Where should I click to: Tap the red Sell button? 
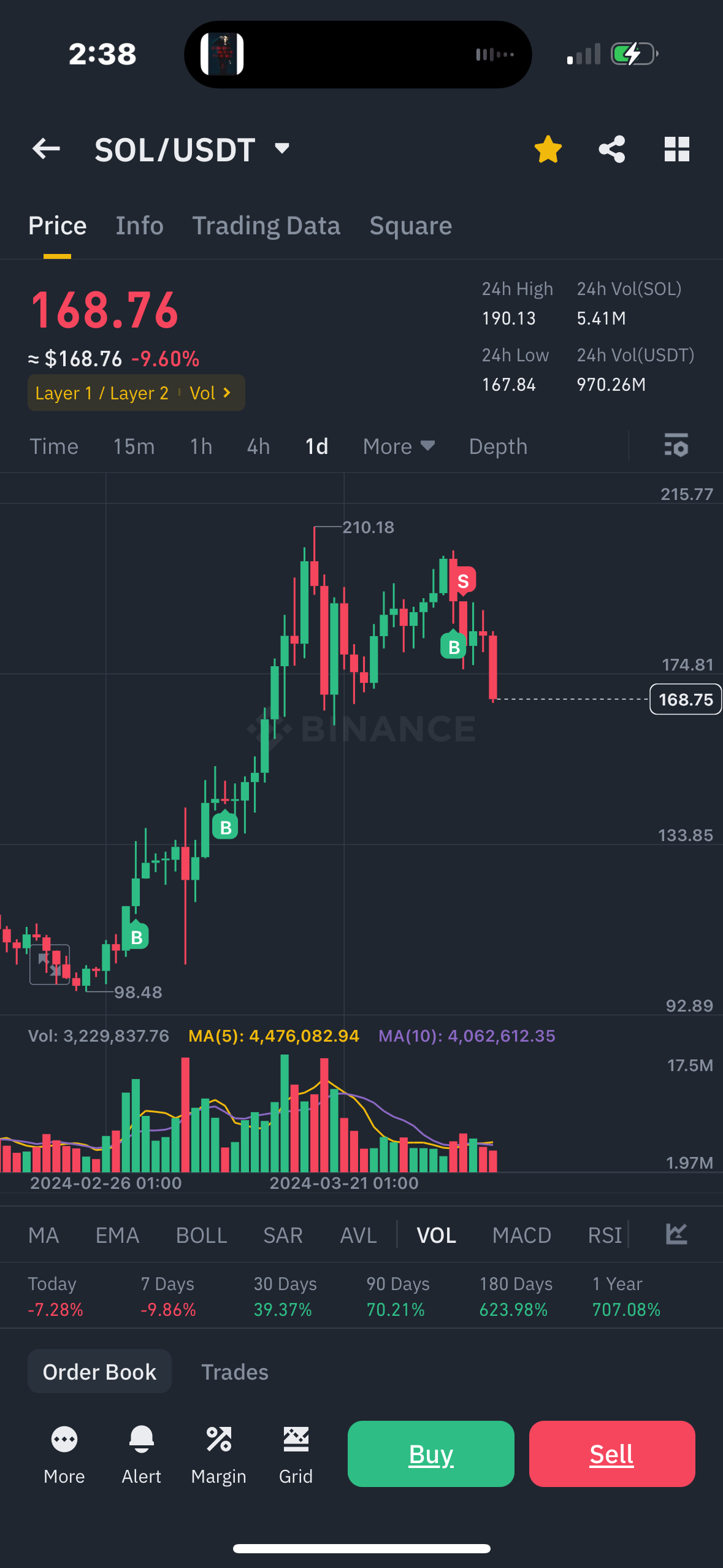tap(612, 1454)
